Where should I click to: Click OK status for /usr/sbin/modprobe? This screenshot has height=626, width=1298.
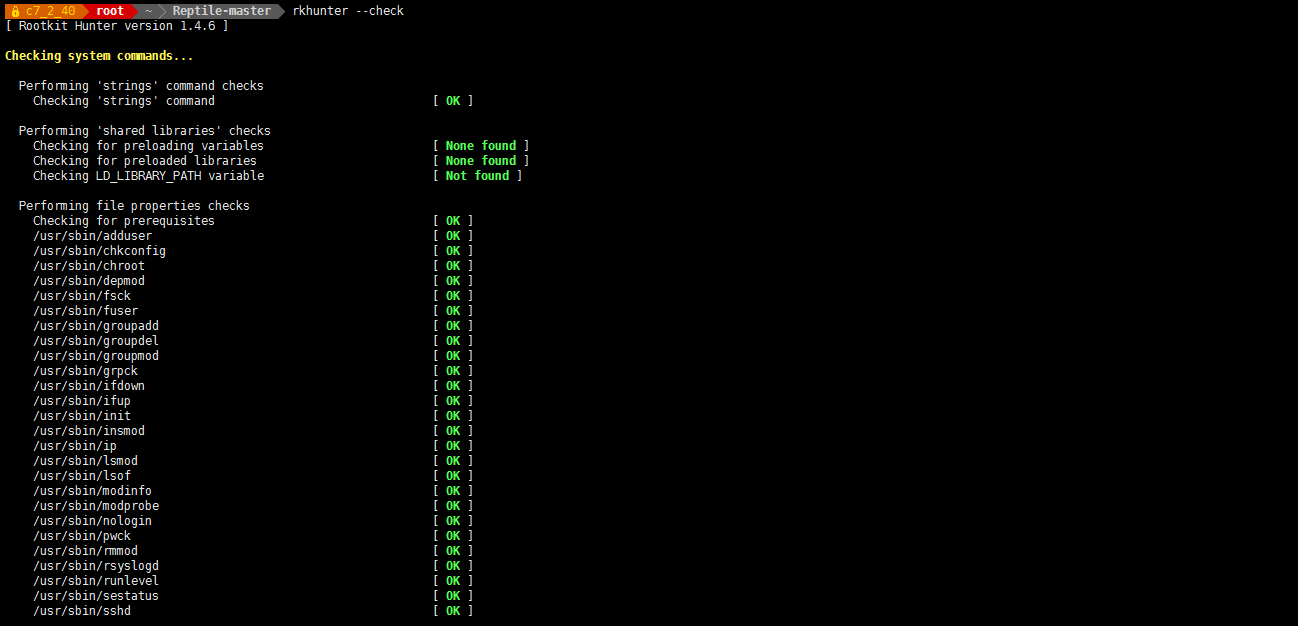pyautogui.click(x=453, y=506)
